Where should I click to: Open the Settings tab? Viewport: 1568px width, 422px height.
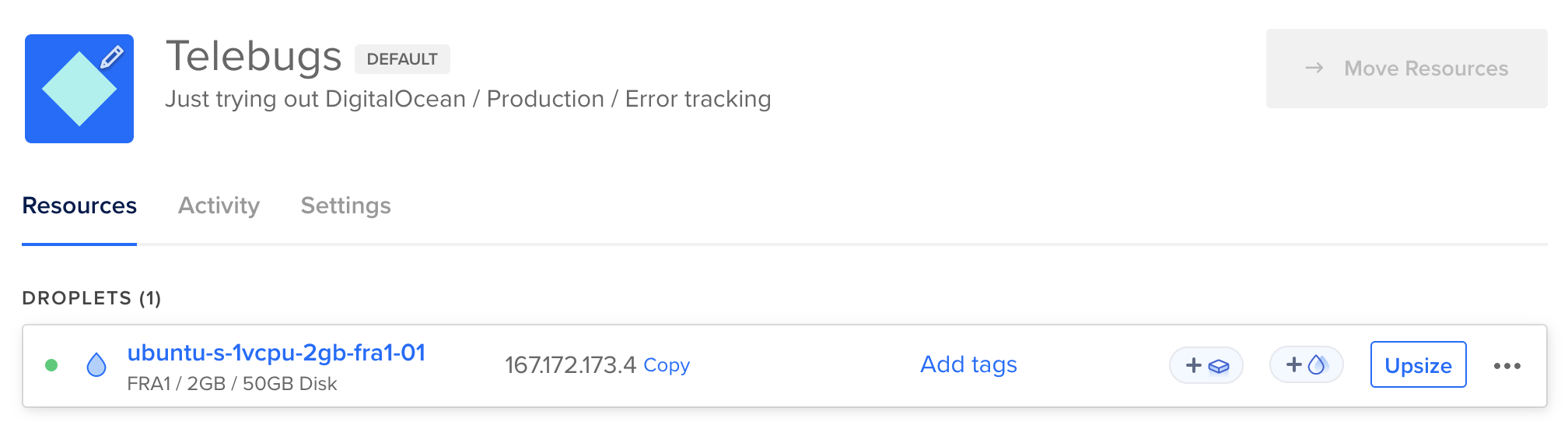point(346,206)
